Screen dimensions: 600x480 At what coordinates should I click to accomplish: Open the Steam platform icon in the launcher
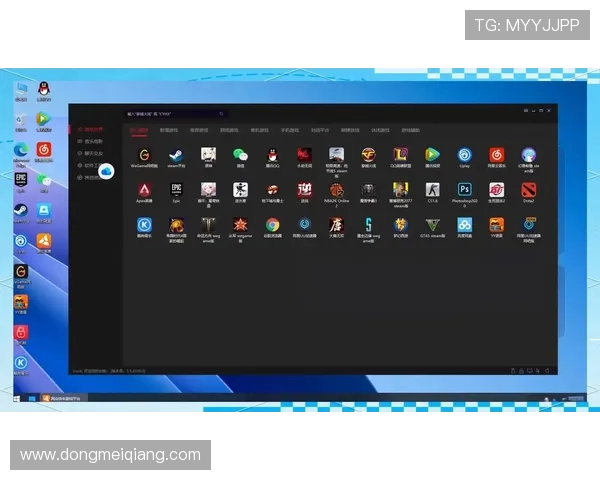175,155
